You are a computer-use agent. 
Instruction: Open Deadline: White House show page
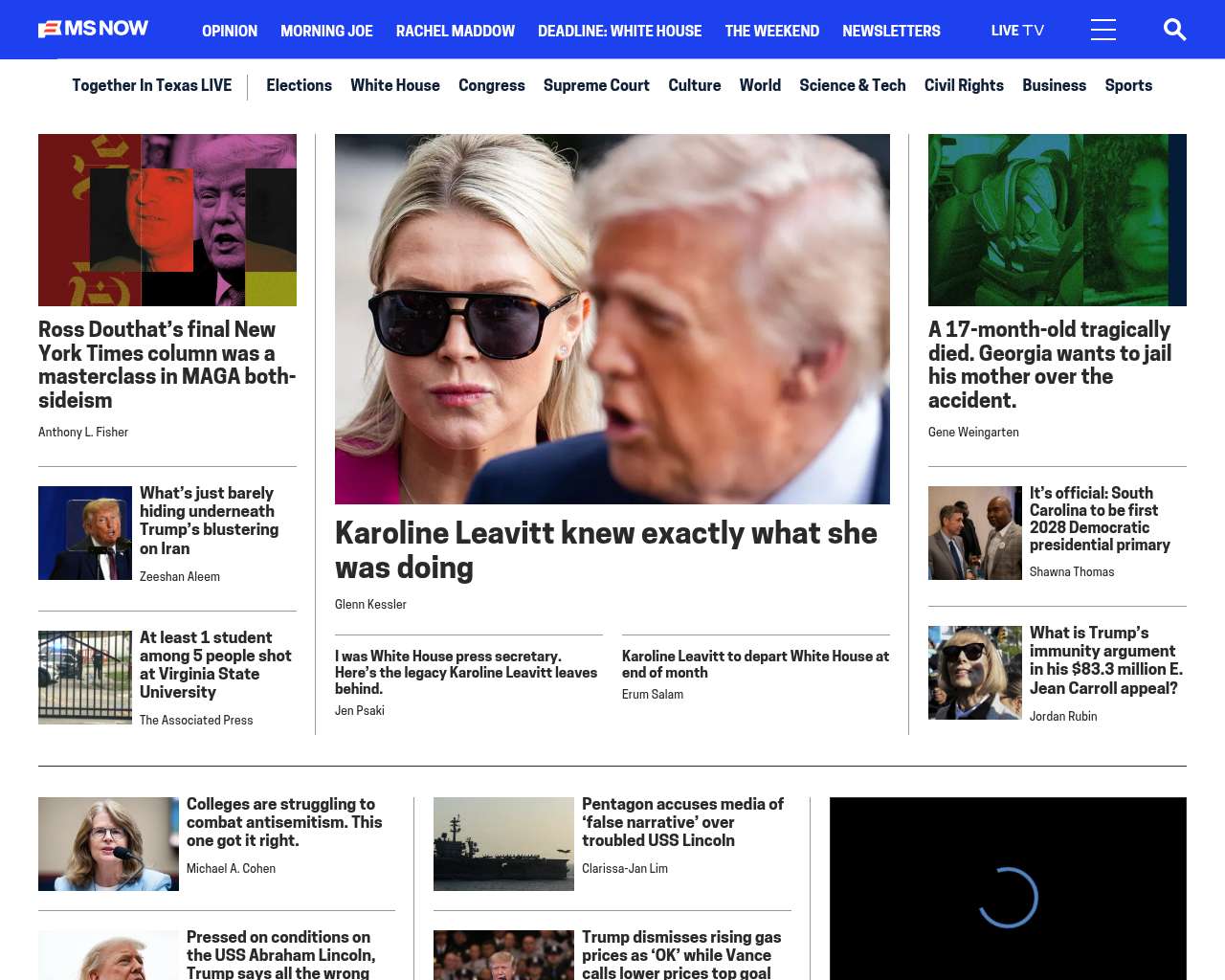click(x=620, y=31)
